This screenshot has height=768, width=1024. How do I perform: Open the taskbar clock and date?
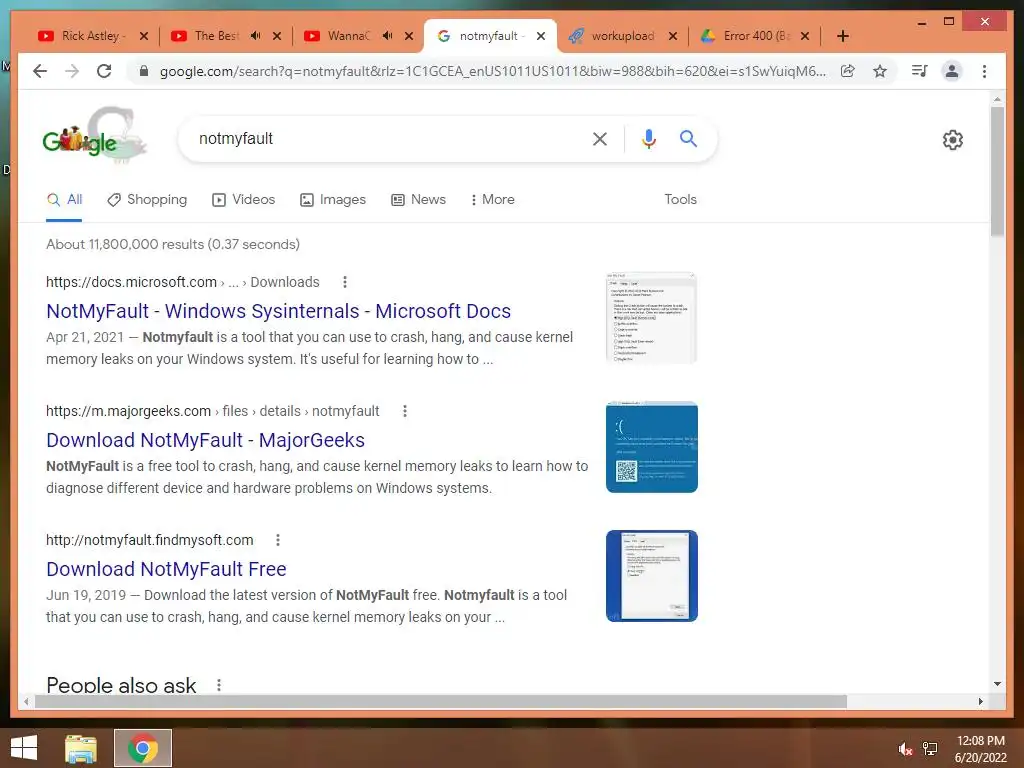[x=980, y=749]
